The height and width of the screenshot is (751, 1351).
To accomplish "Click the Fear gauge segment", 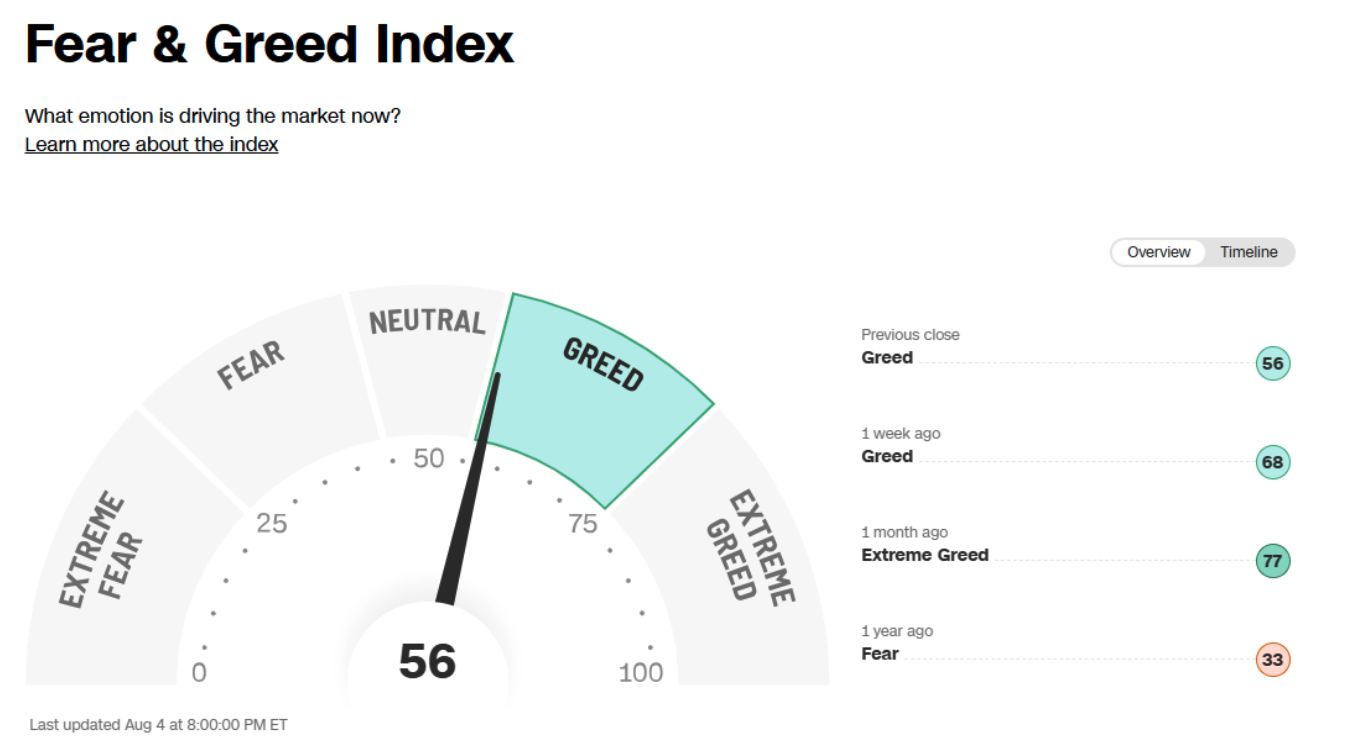I will [x=262, y=400].
